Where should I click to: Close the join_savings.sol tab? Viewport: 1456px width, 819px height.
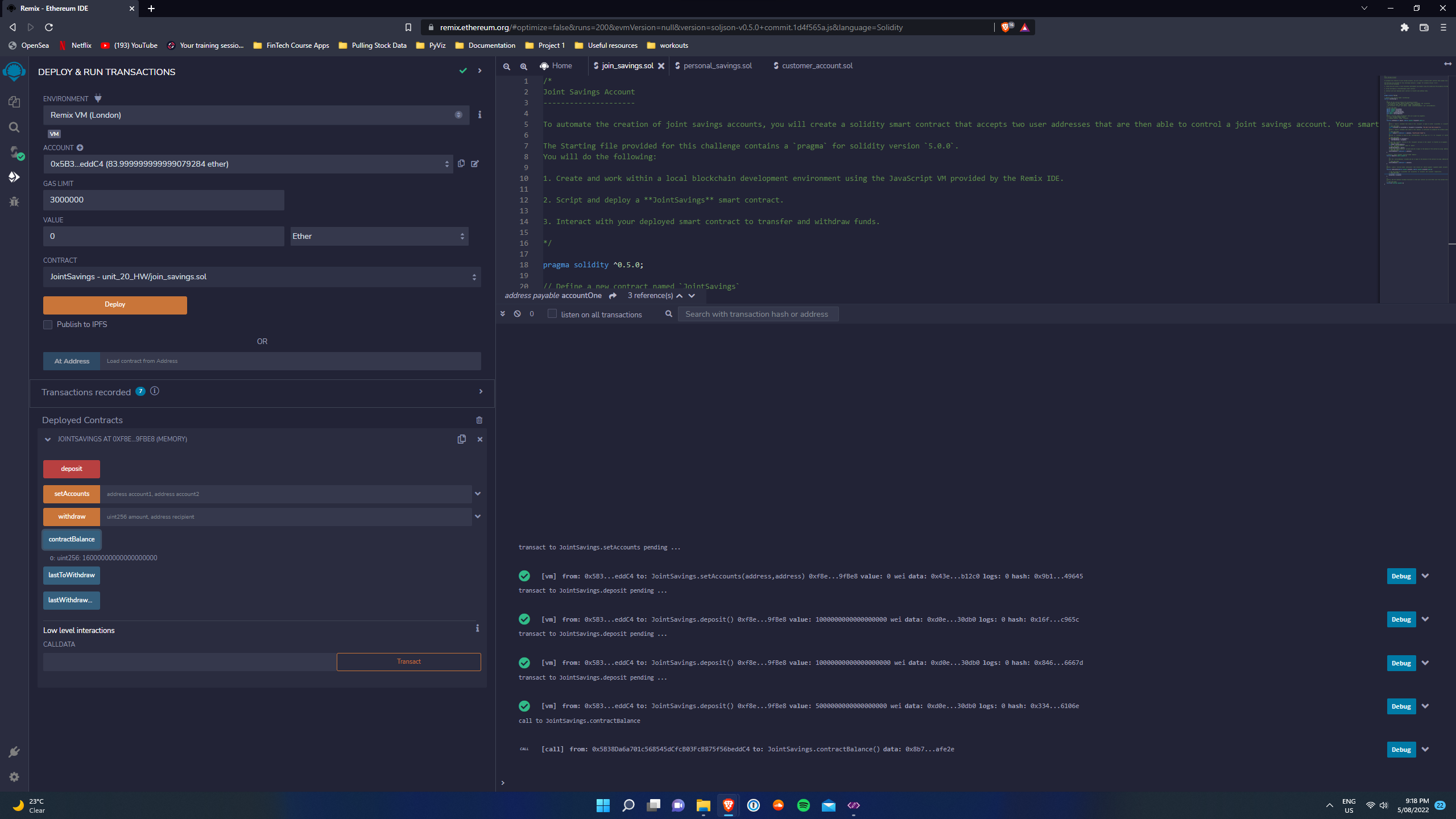661,66
